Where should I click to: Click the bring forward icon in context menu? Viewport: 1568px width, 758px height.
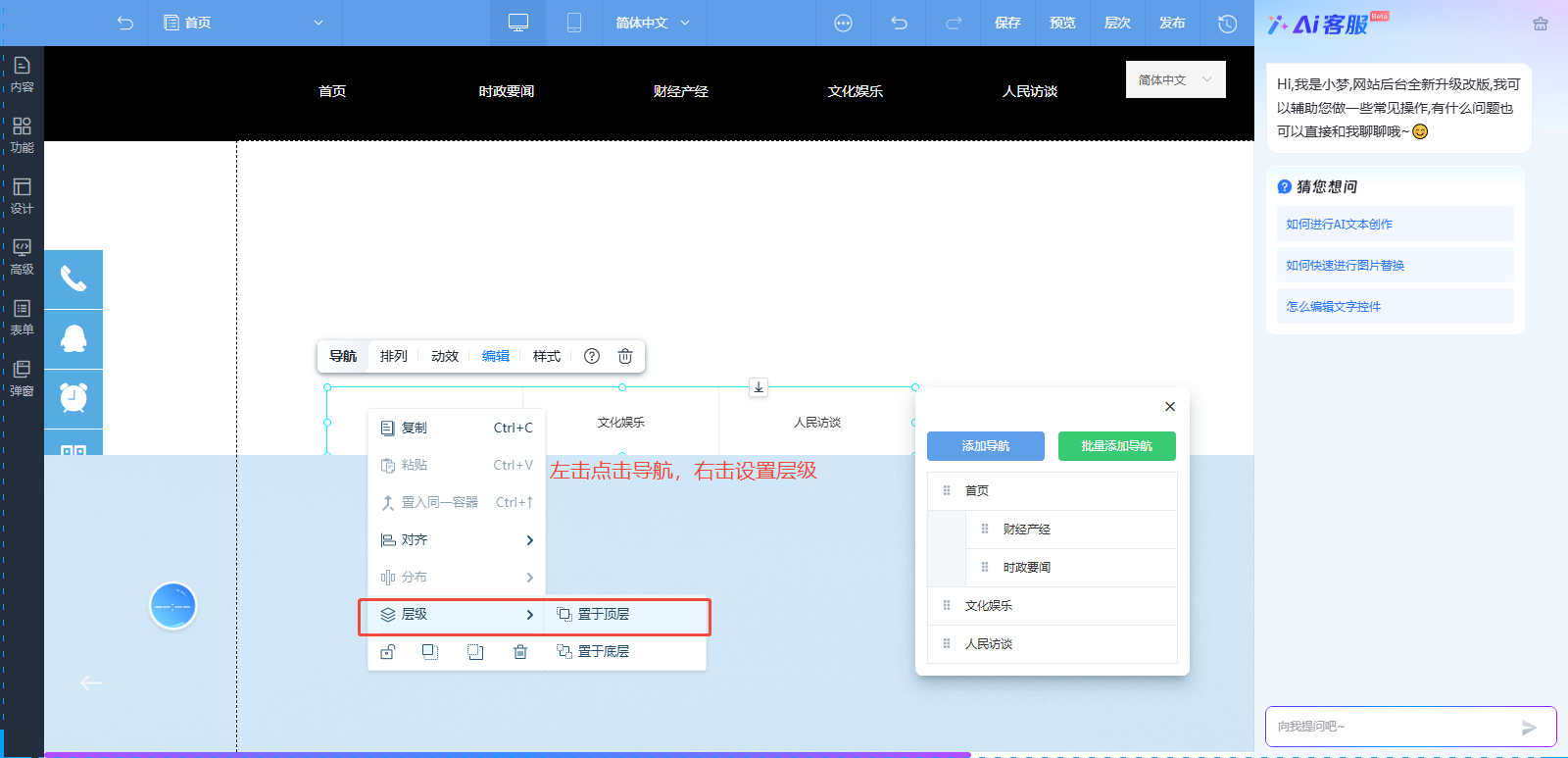430,652
